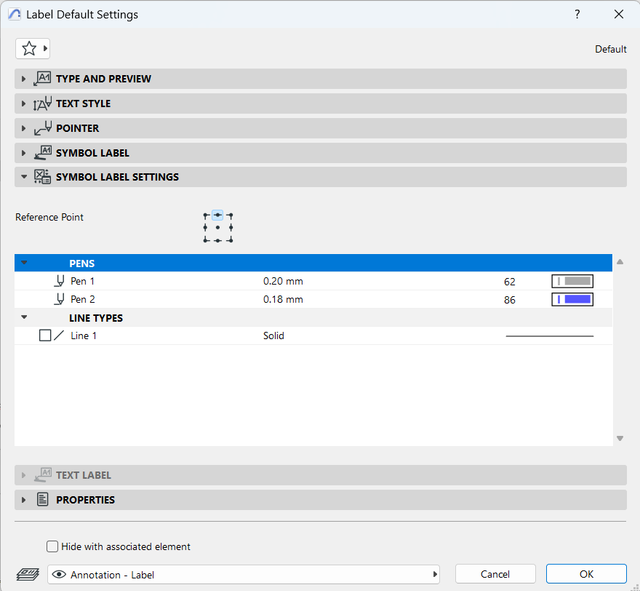Click the Symbol Label panel icon
The height and width of the screenshot is (591, 640).
point(42,152)
